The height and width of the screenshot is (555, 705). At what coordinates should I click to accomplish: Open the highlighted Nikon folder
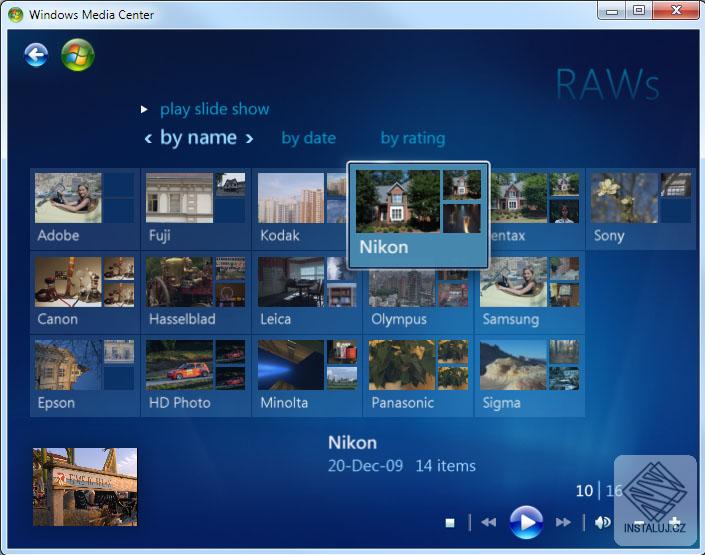[418, 215]
